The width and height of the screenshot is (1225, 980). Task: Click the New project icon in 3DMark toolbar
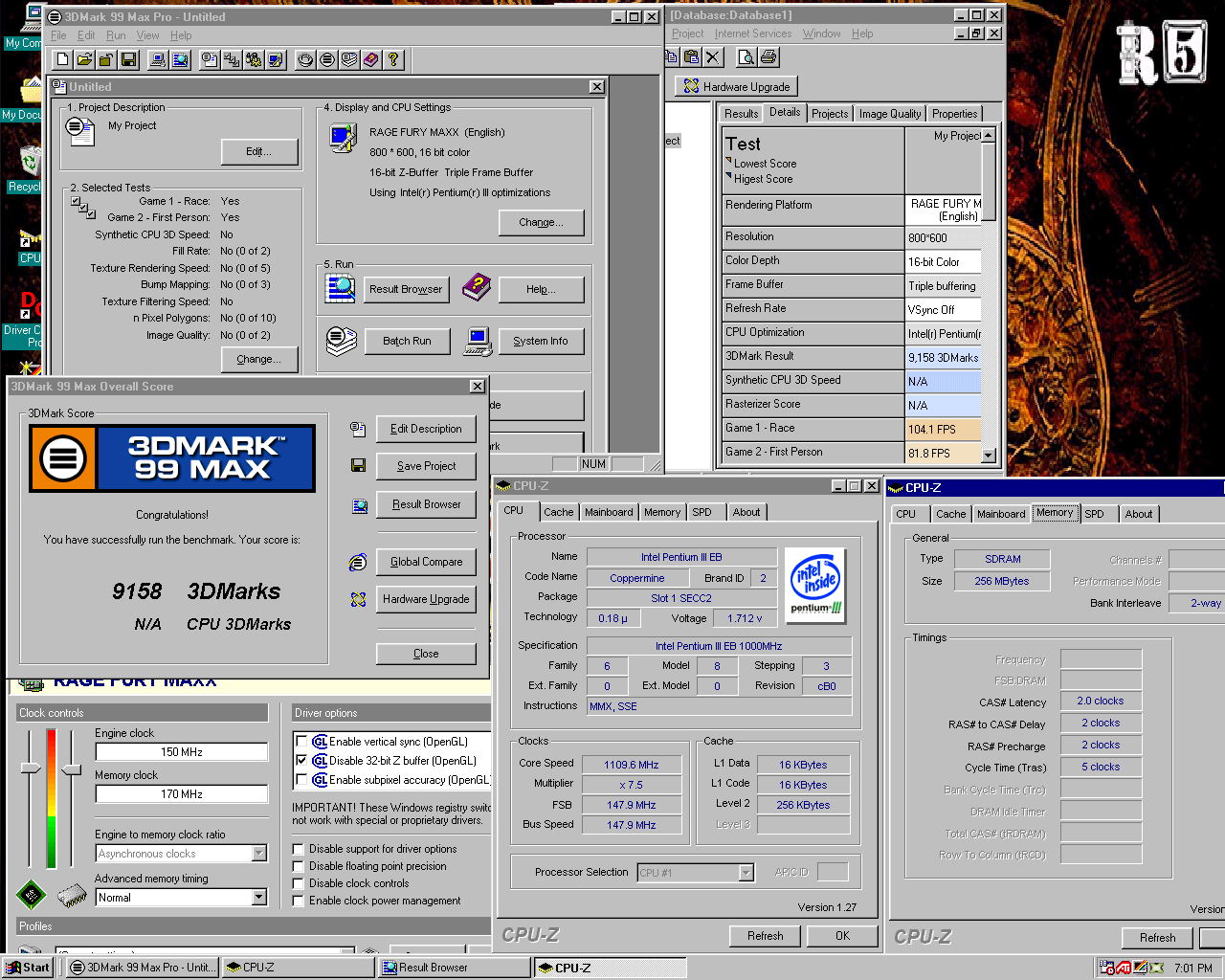tap(63, 59)
